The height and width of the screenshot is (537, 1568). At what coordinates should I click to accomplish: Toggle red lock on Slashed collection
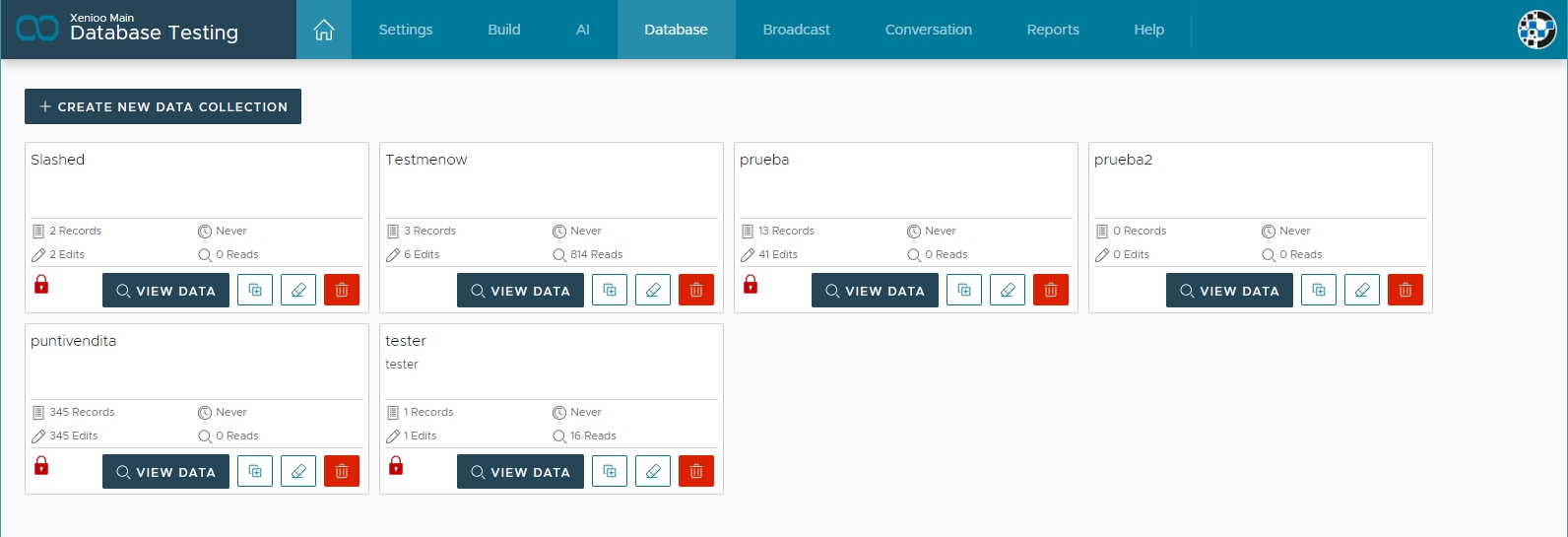(x=41, y=285)
